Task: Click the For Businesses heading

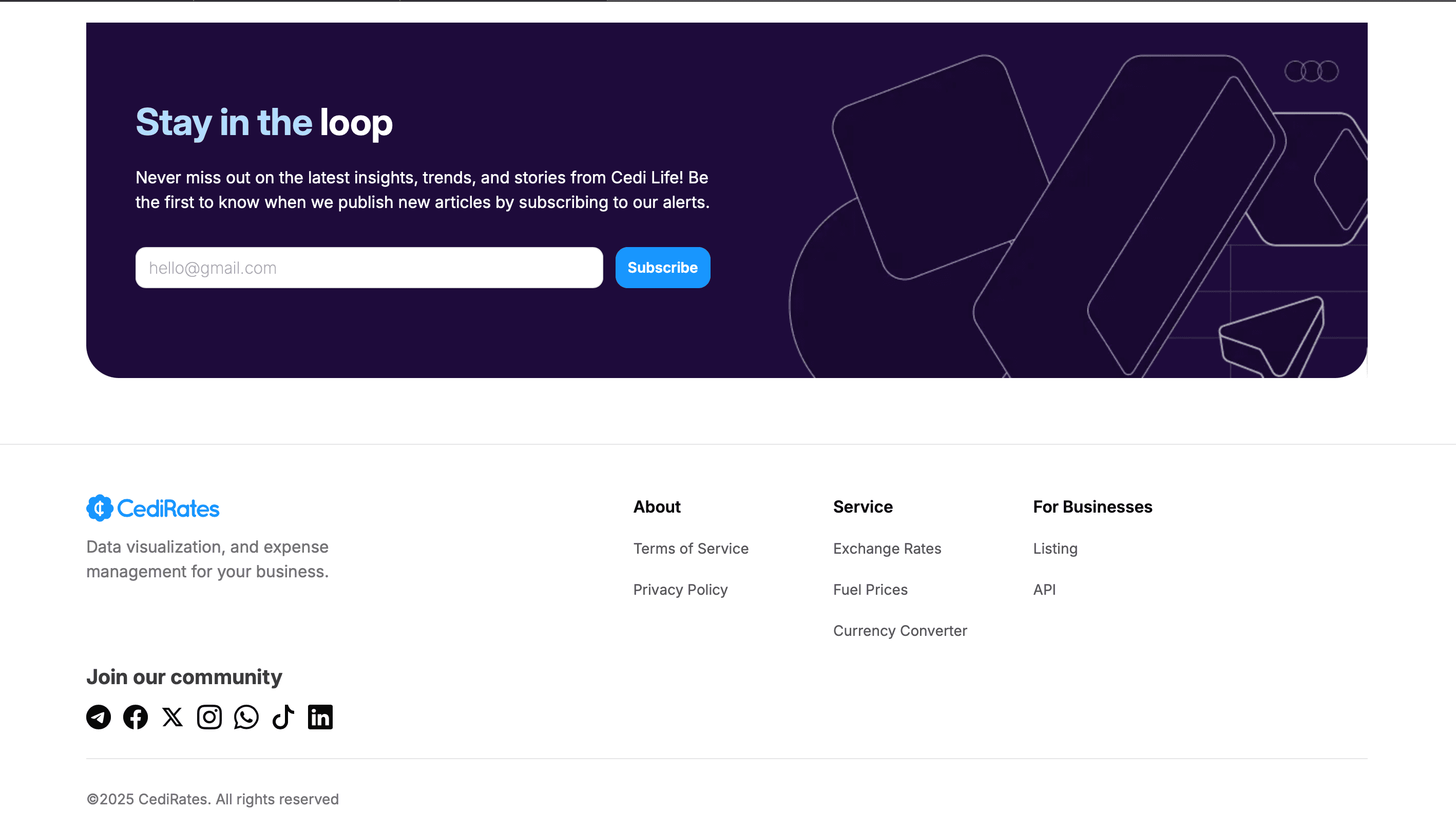Action: (1093, 506)
